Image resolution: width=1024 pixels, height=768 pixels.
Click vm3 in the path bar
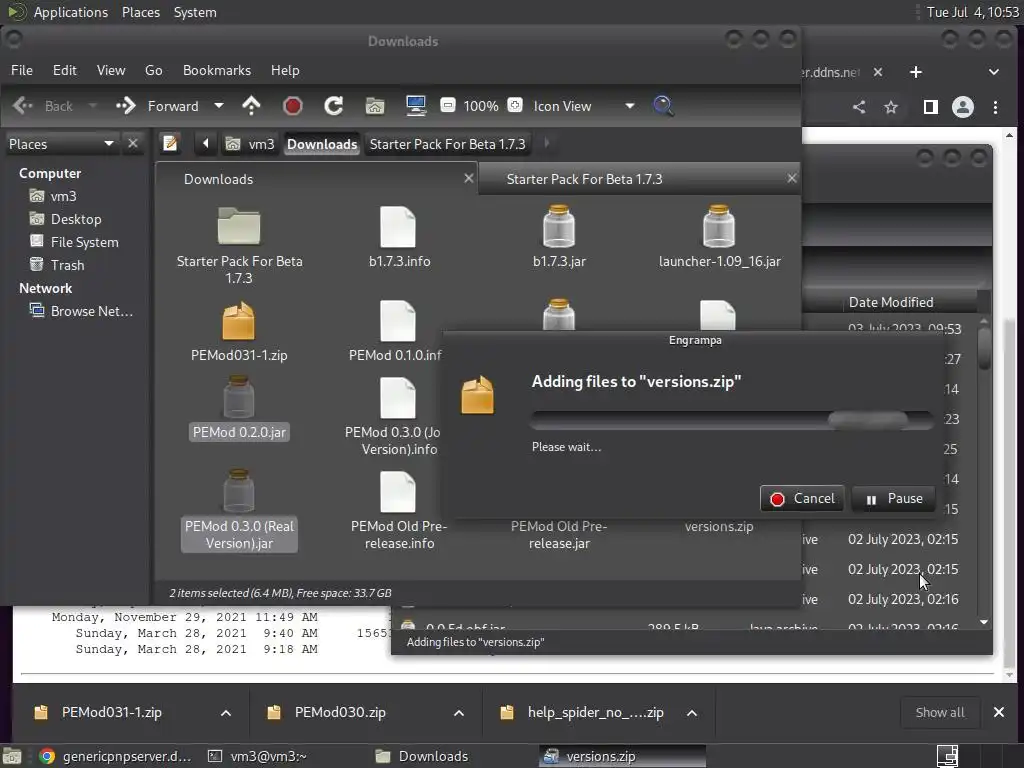(251, 144)
